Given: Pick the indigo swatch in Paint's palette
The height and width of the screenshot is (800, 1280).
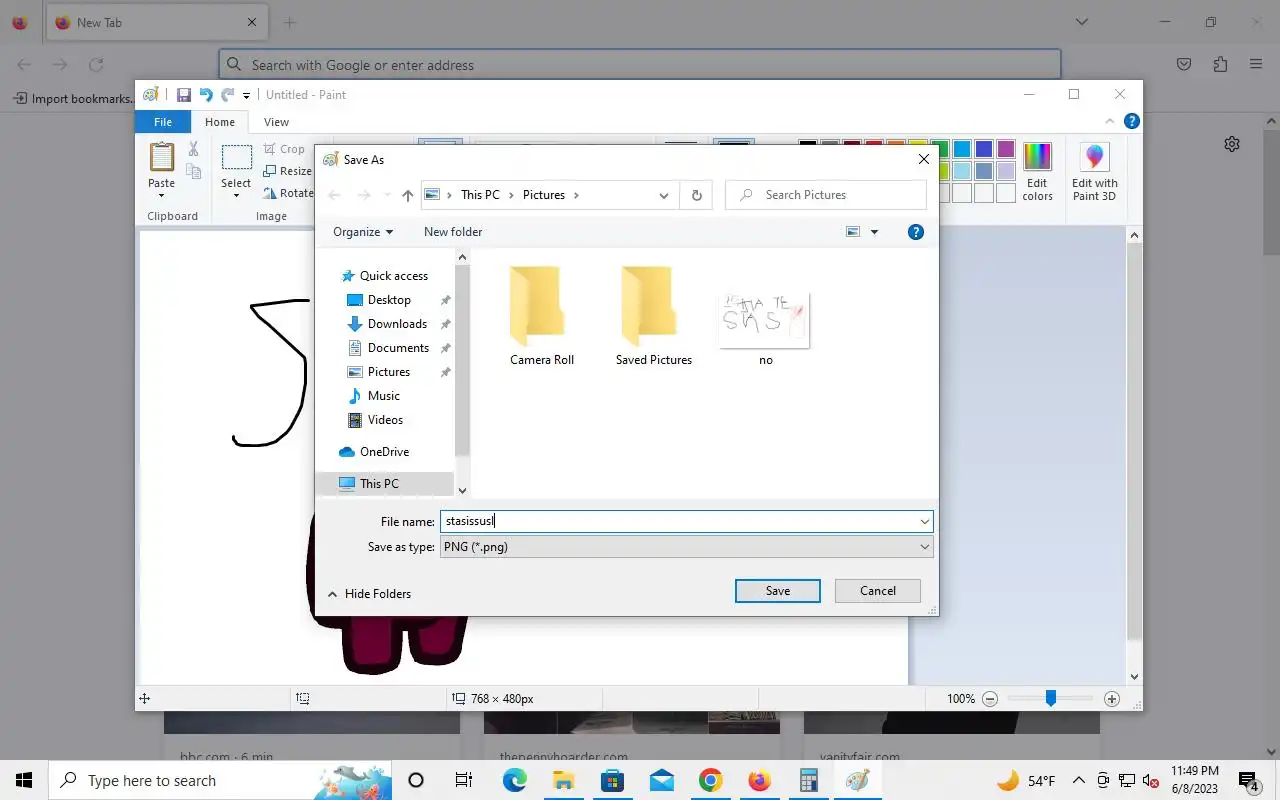Looking at the screenshot, I should (x=984, y=149).
